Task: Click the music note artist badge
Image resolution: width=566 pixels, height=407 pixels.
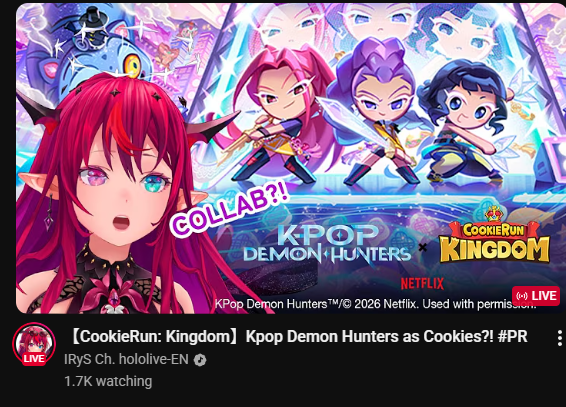Action: 200,360
